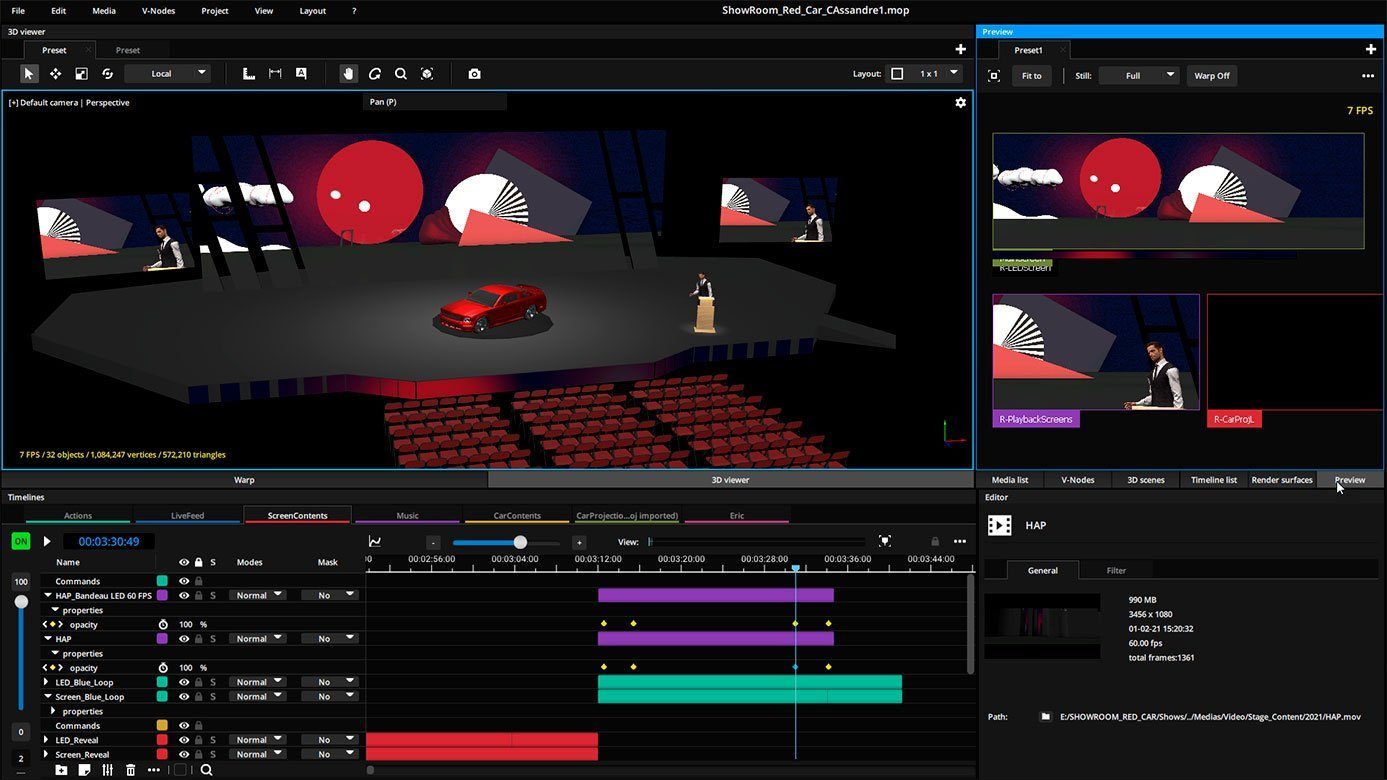Open the Media menu
This screenshot has height=780, width=1387.
coord(104,11)
